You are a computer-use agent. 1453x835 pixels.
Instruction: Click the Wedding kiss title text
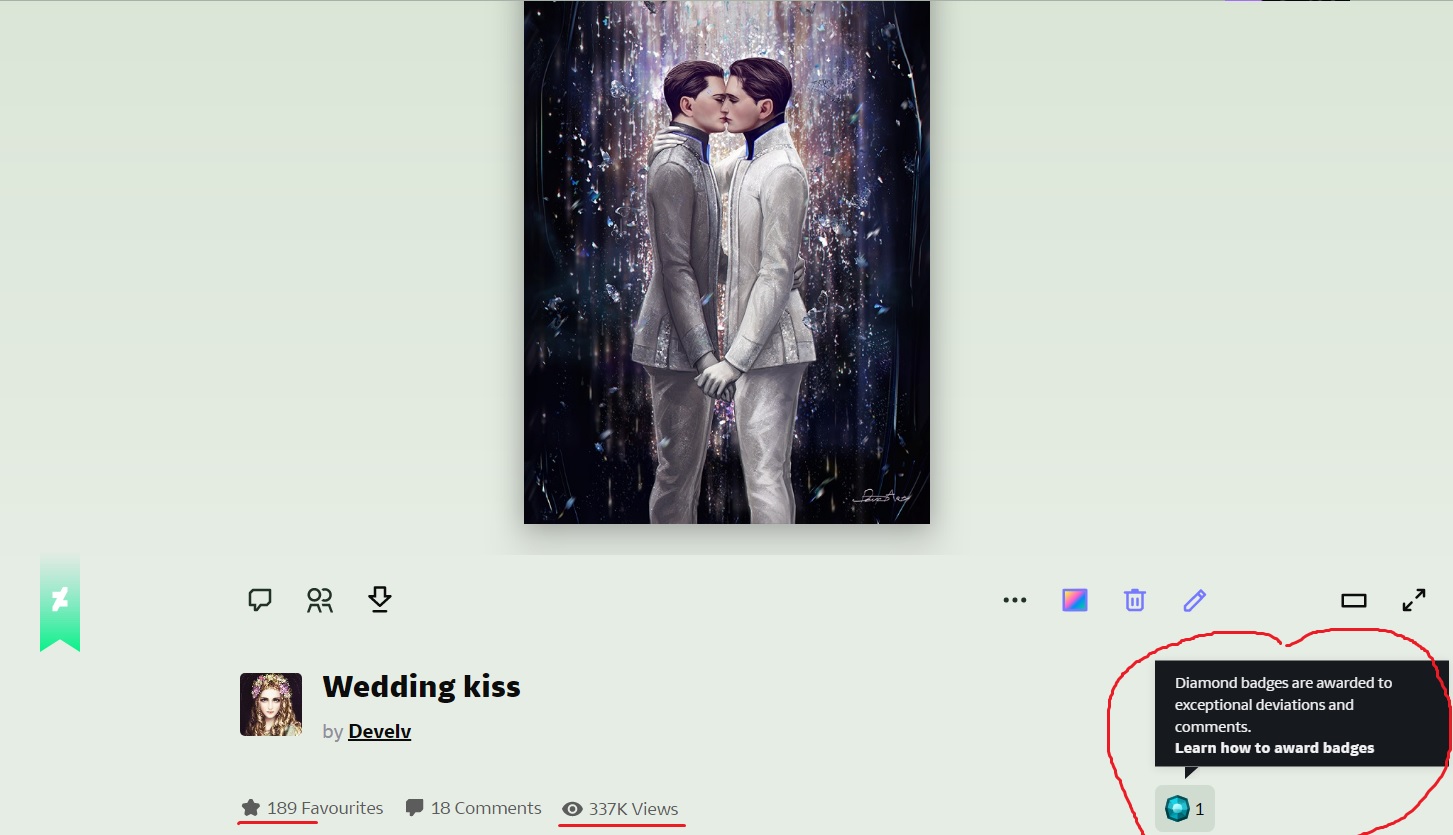pyautogui.click(x=421, y=687)
